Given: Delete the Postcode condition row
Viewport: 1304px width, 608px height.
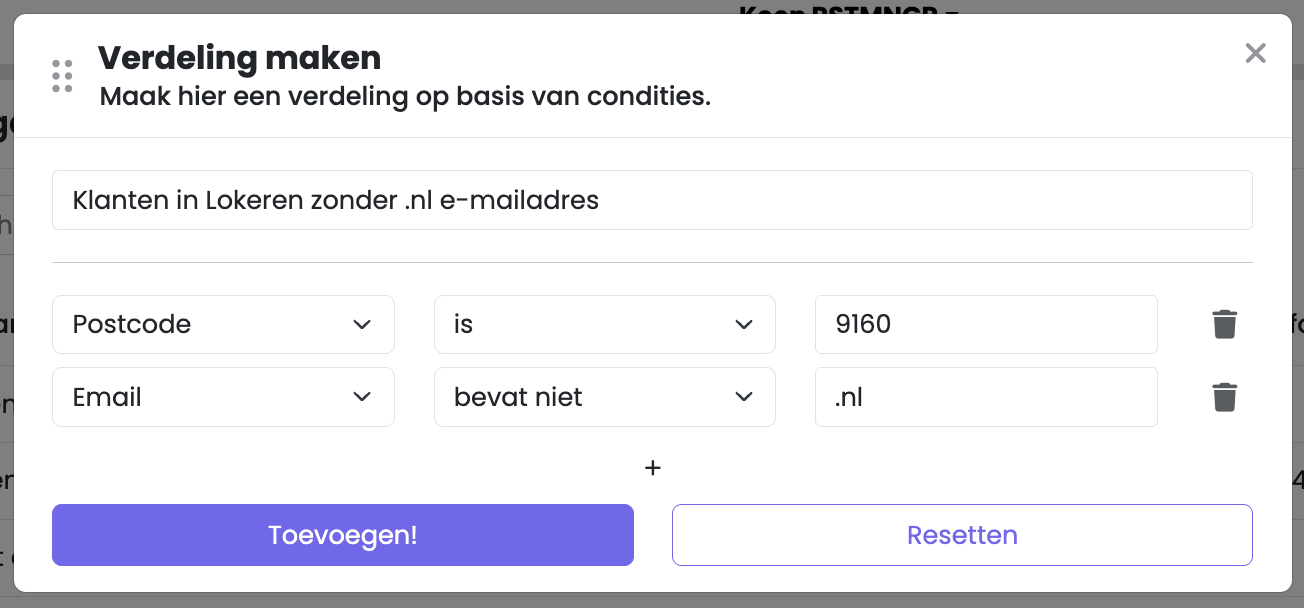Looking at the screenshot, I should click(x=1225, y=324).
